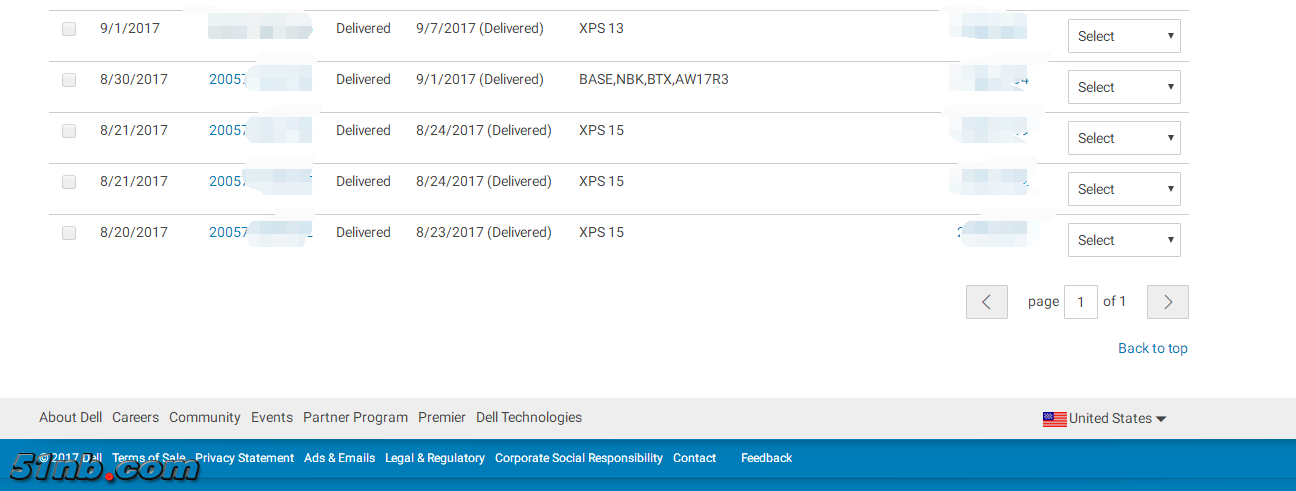
Task: Open the Partner Program footer item
Action: (x=355, y=418)
